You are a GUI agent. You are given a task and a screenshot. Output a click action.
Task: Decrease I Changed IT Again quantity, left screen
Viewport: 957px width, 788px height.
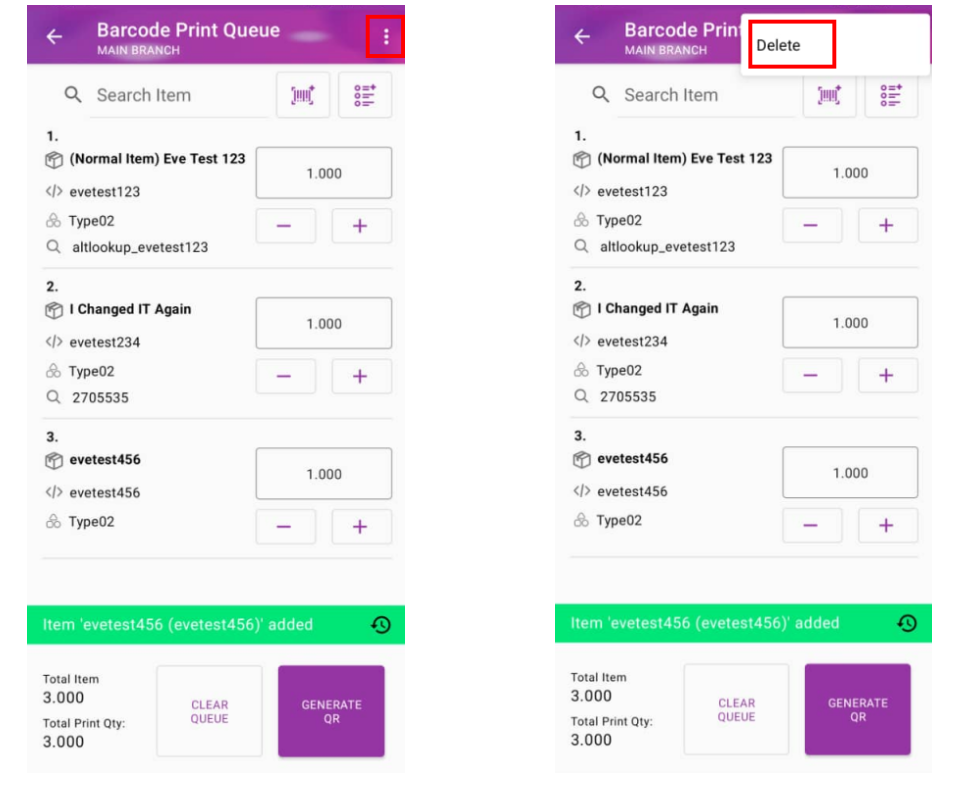[285, 376]
